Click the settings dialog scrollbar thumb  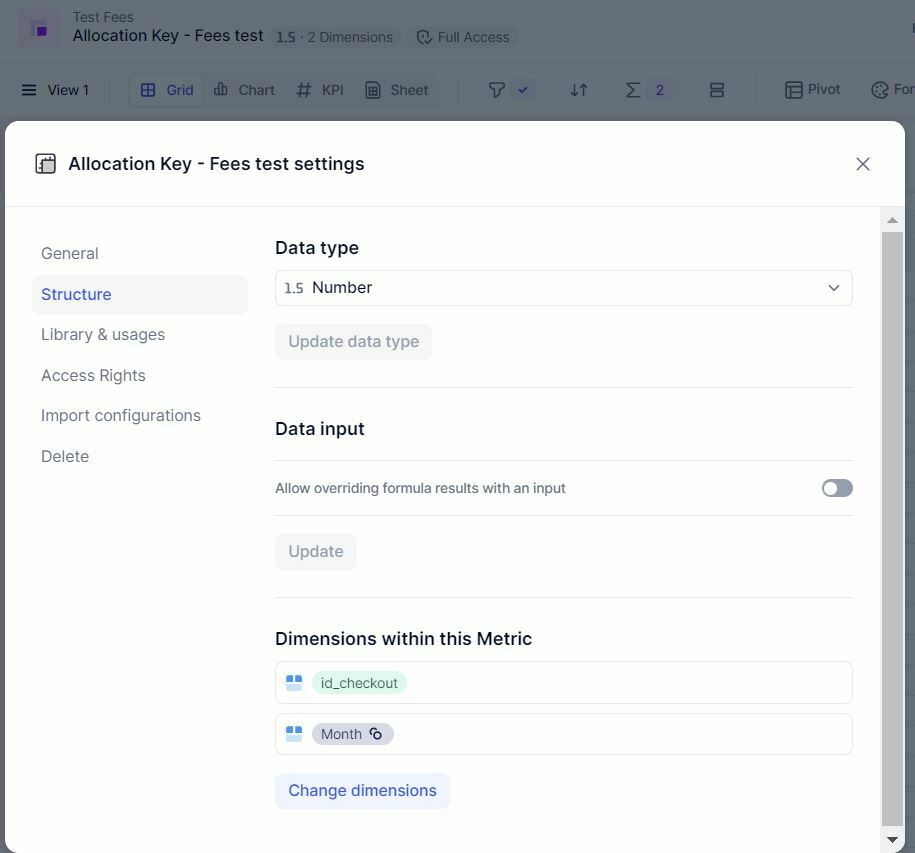(892, 529)
